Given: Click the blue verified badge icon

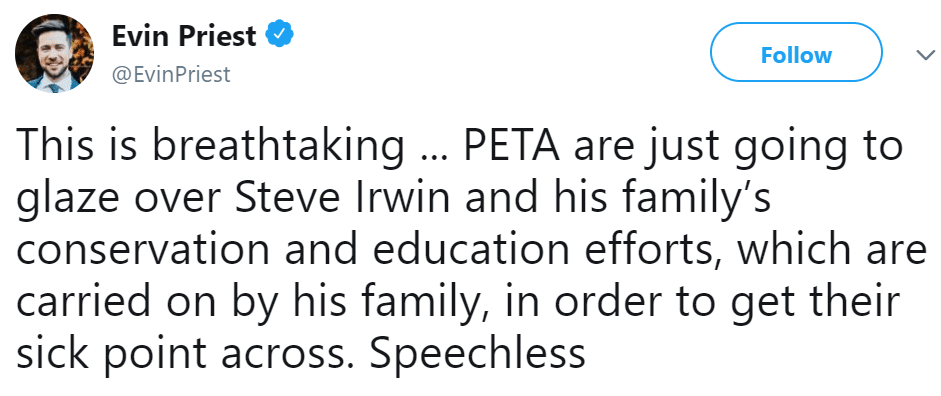Looking at the screenshot, I should 279,36.
